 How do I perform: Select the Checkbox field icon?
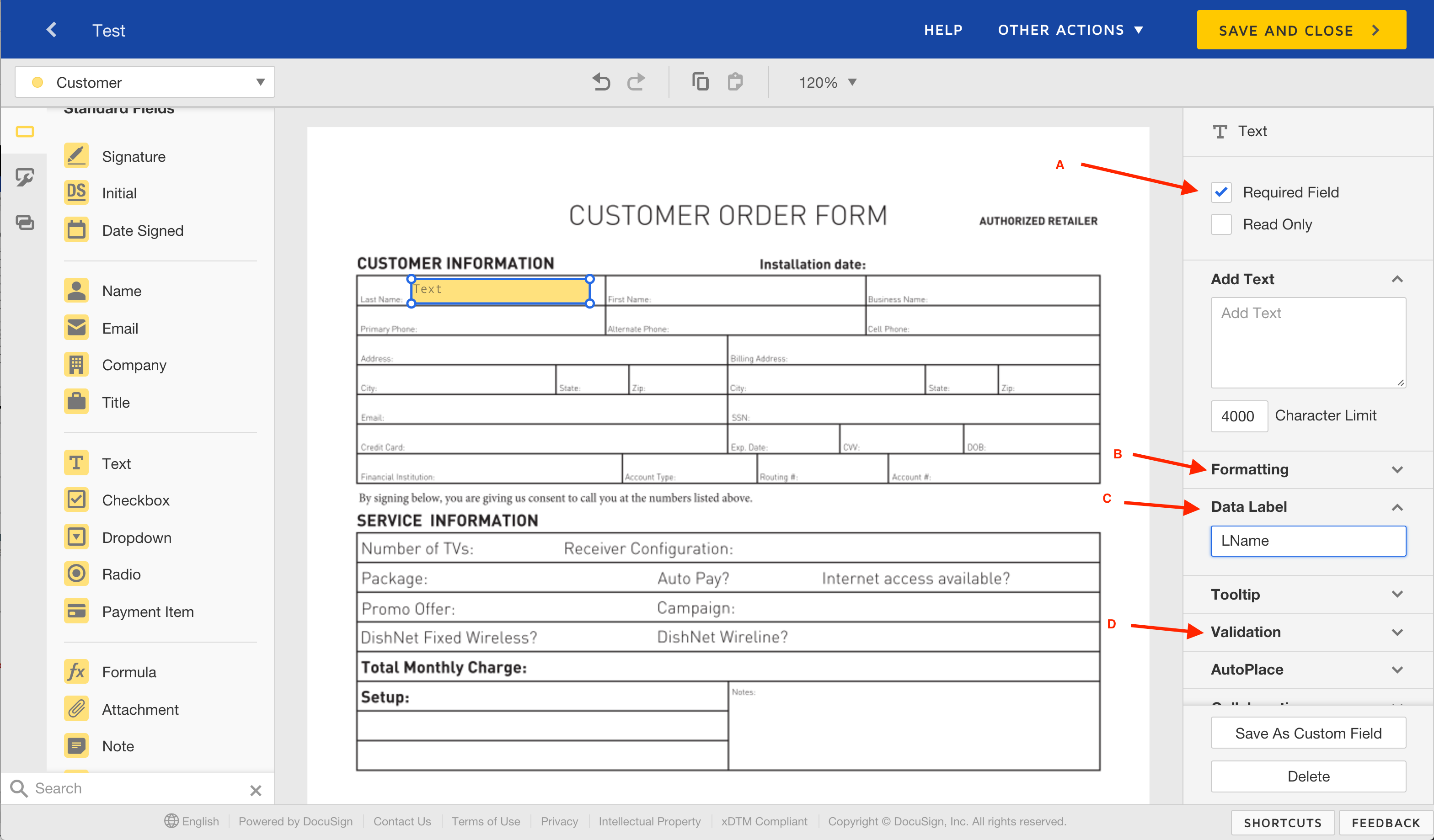(x=76, y=500)
